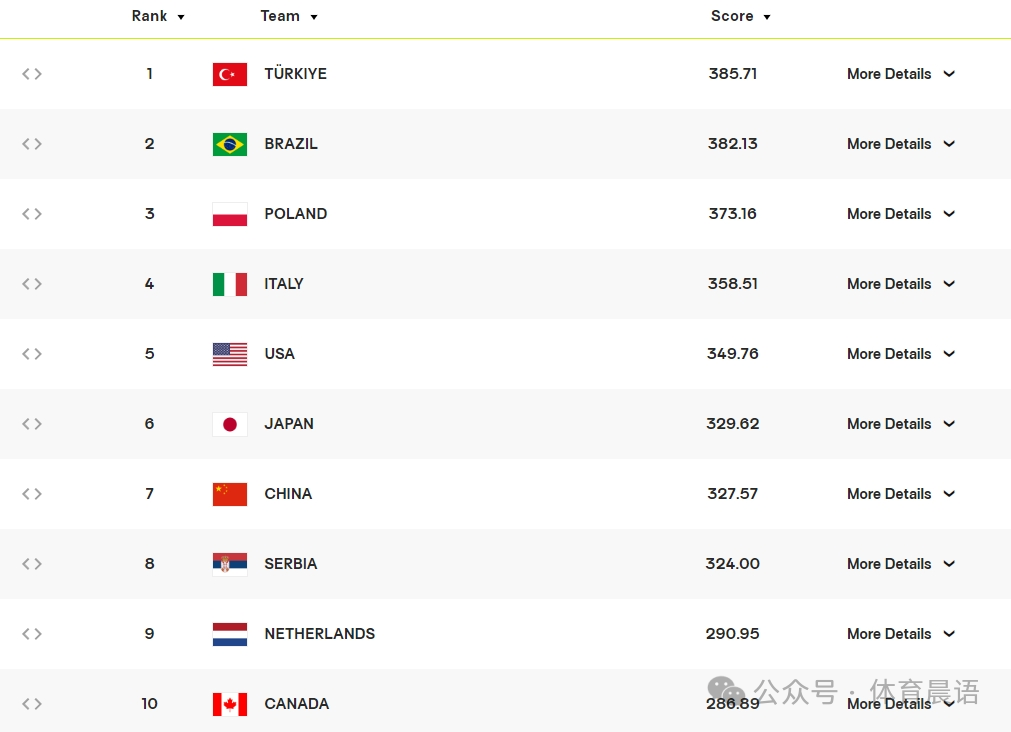Viewport: 1011px width, 732px height.
Task: Open the CANADA team name link
Action: [296, 704]
